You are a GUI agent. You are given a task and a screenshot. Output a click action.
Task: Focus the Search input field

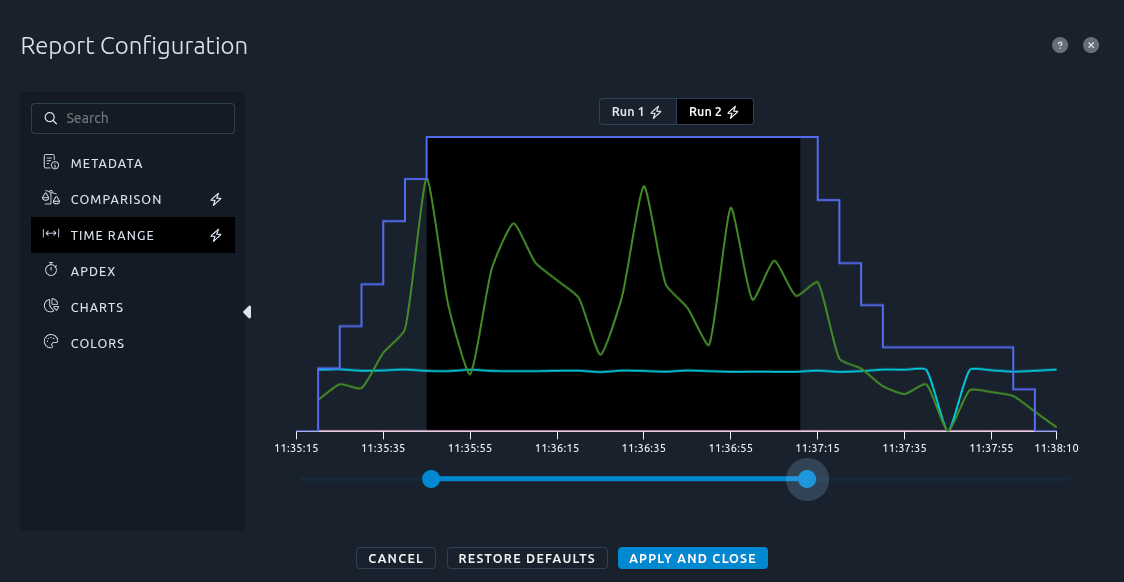pos(133,118)
